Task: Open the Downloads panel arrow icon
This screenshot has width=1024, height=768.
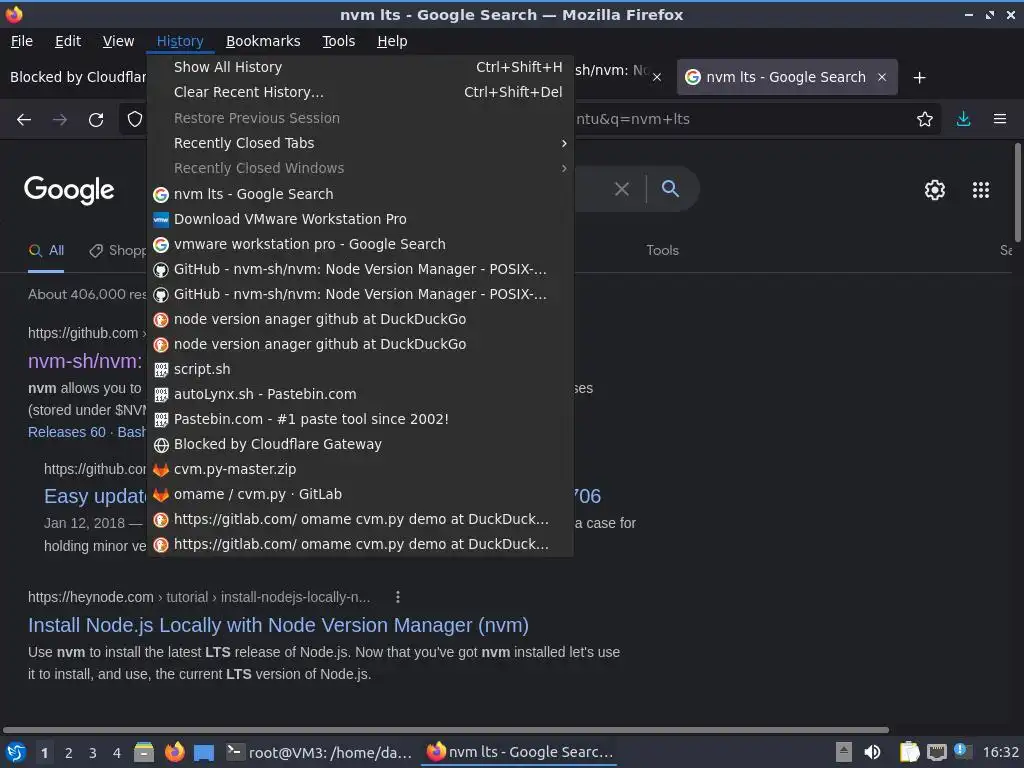Action: point(963,120)
